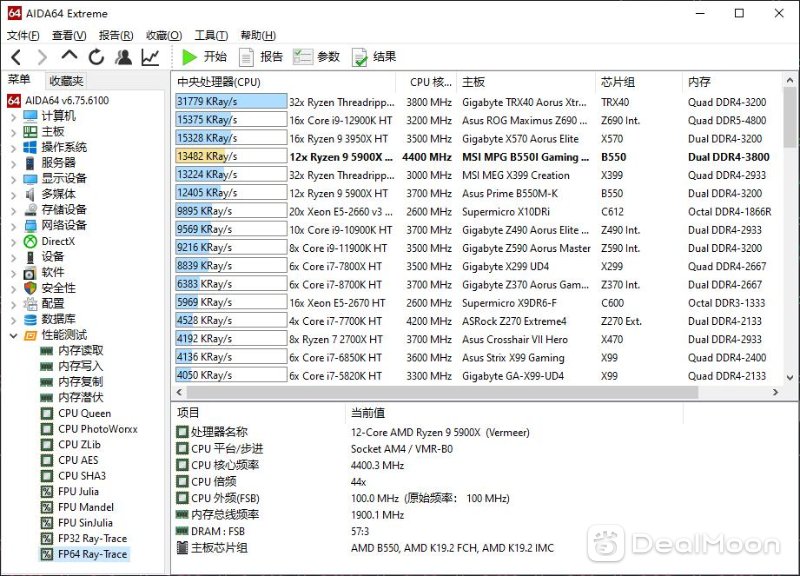Click the 软件 software icon

(x=31, y=273)
